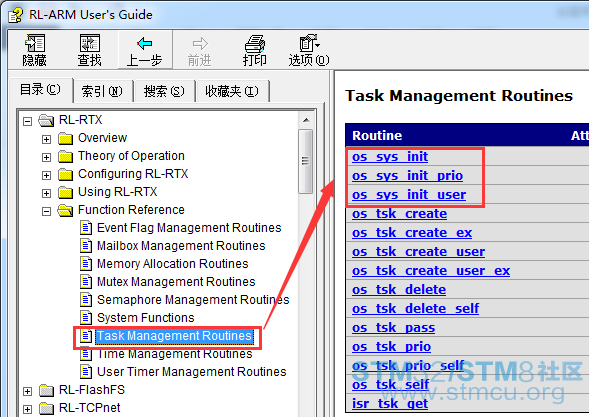Click the Locate (查找) toolbar icon

(x=89, y=43)
